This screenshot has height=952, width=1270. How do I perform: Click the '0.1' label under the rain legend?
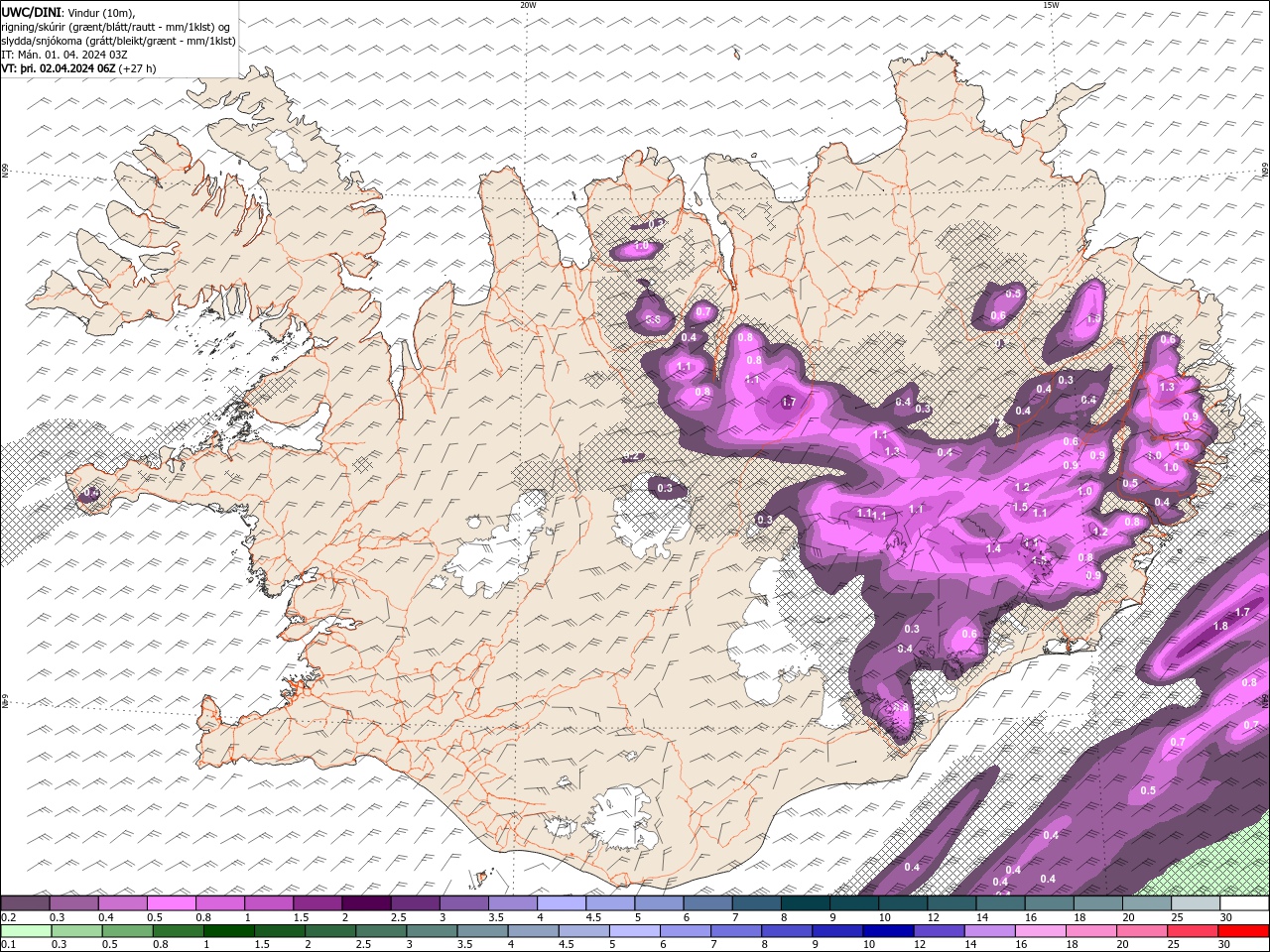[7, 944]
